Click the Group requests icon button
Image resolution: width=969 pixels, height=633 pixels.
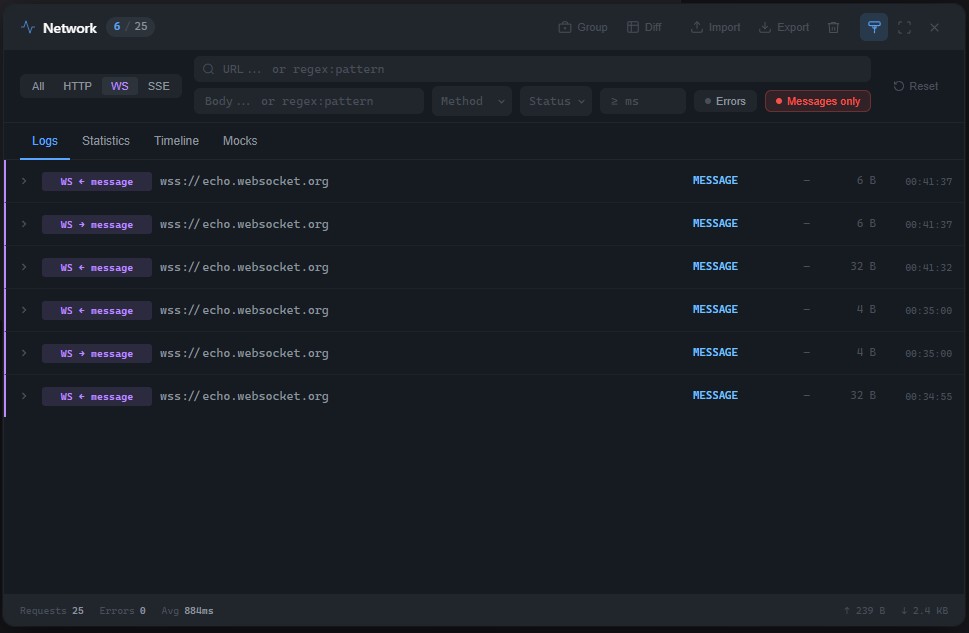tap(583, 28)
